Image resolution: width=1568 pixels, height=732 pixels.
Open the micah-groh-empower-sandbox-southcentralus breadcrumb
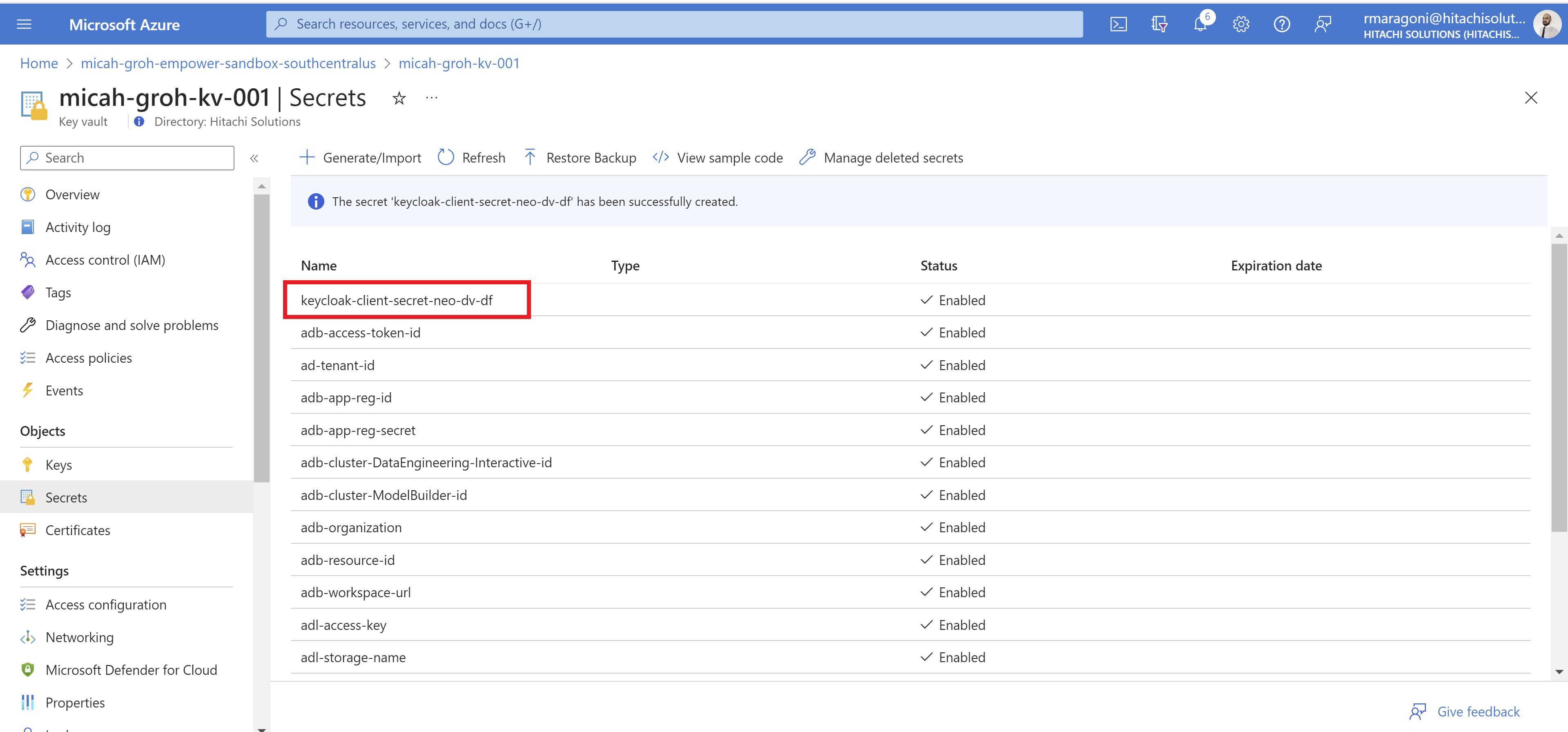tap(228, 63)
